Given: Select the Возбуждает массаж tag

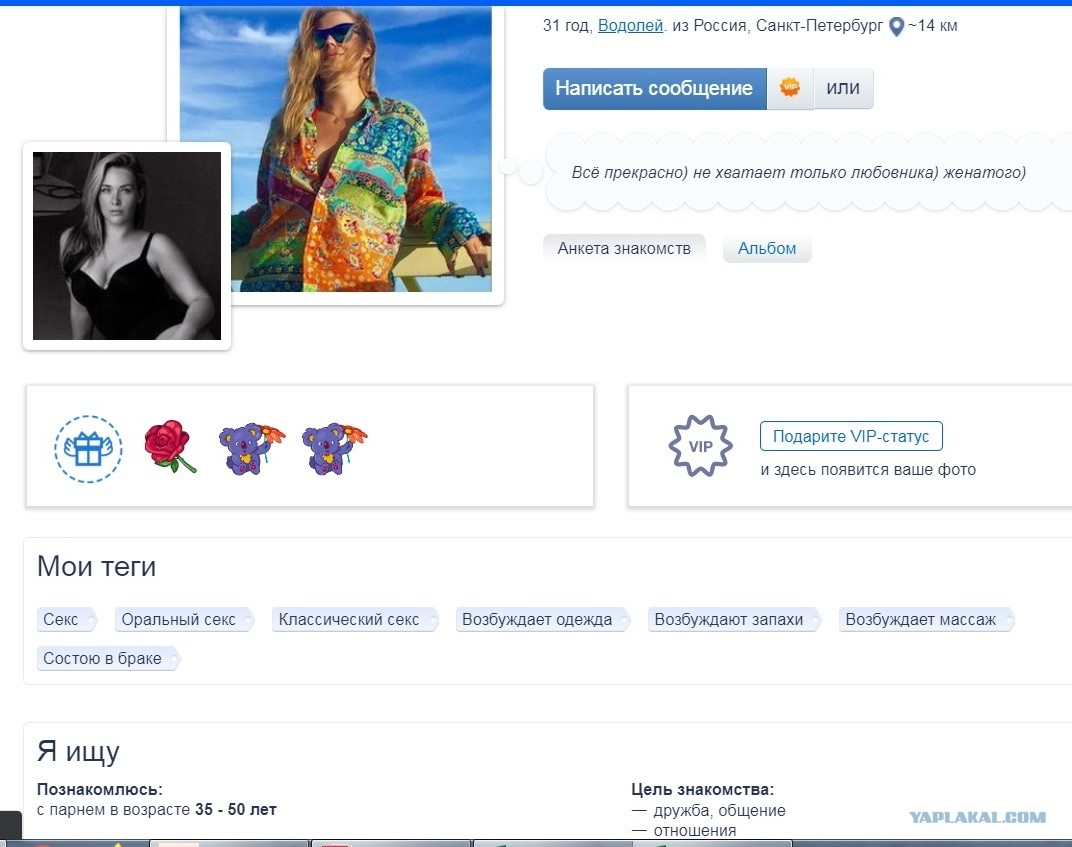Looking at the screenshot, I should [926, 619].
